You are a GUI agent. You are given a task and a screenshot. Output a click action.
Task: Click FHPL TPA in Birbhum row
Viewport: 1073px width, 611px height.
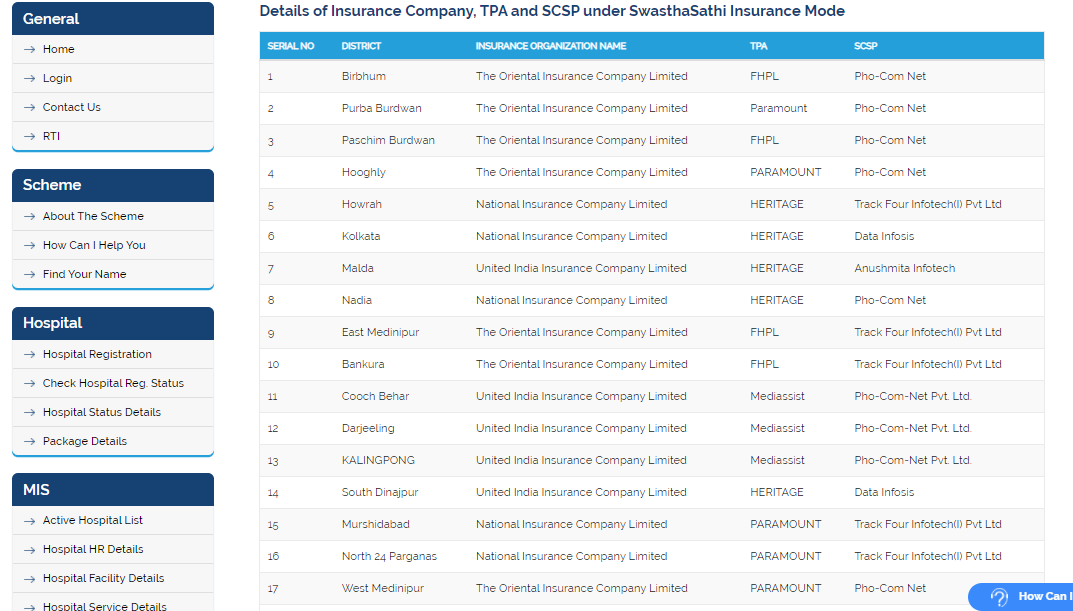click(x=764, y=77)
